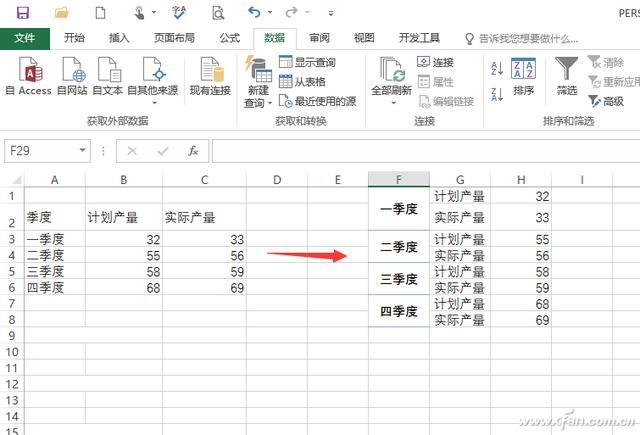The height and width of the screenshot is (435, 640).
Task: Click the Save icon in quick access toolbar
Action: 23,13
